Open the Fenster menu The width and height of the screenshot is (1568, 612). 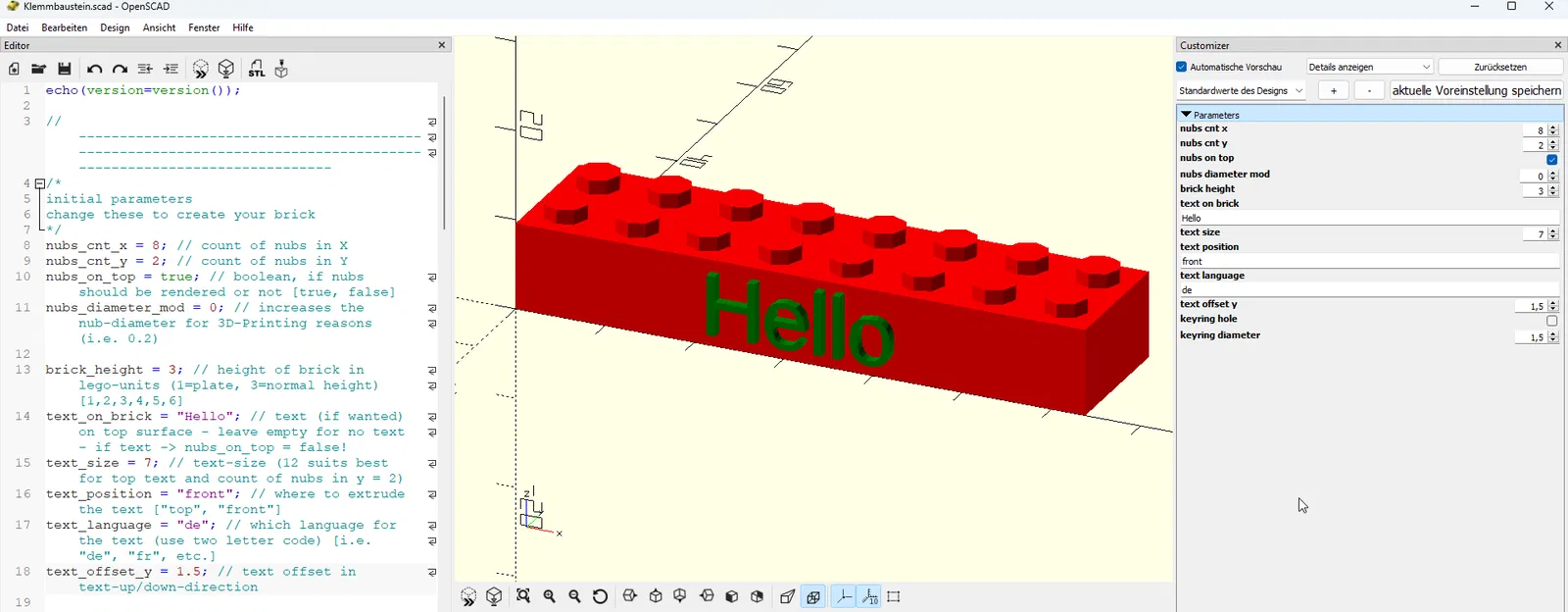[x=205, y=27]
